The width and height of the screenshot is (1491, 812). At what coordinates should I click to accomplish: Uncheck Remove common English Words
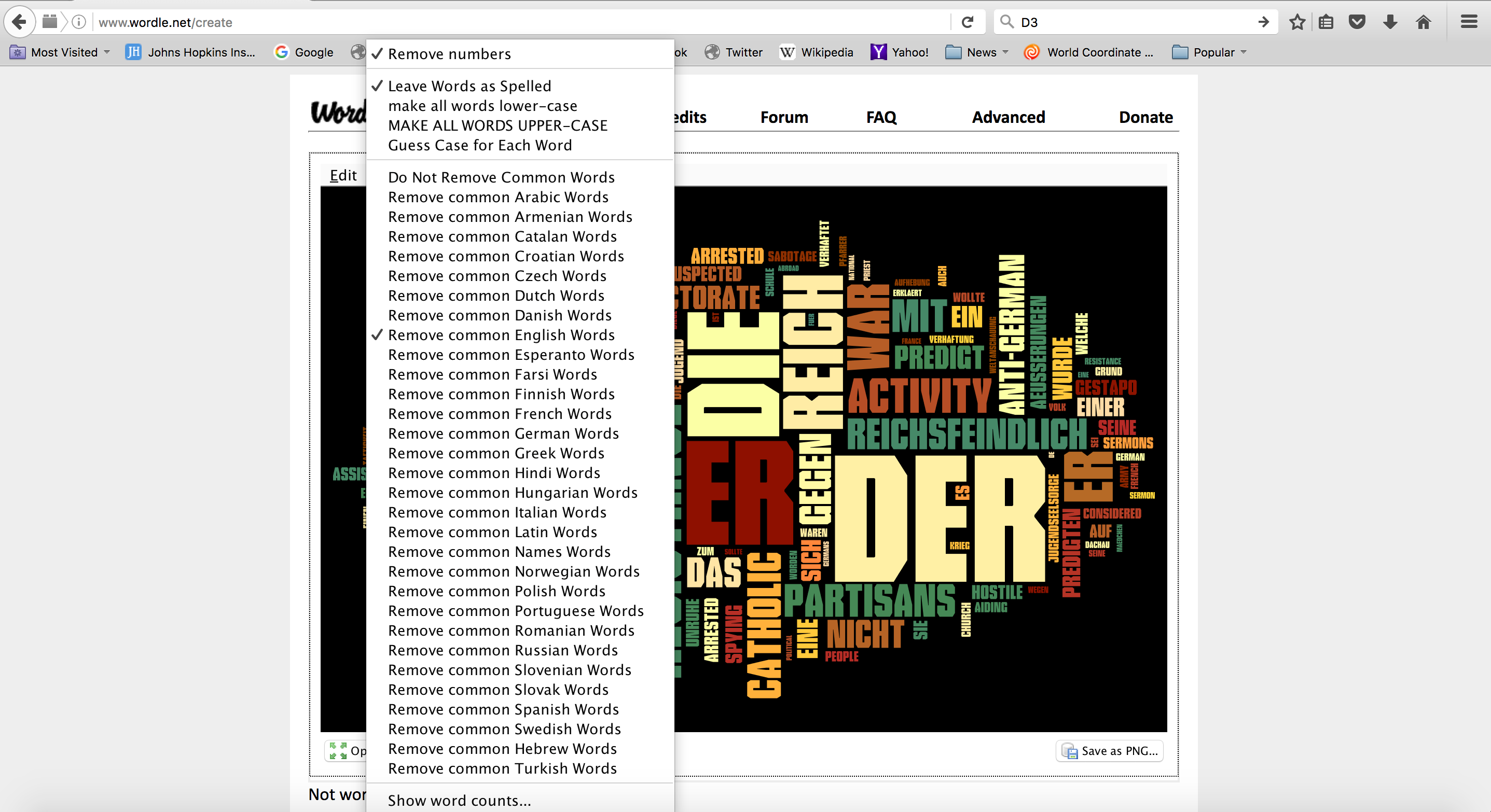click(501, 335)
